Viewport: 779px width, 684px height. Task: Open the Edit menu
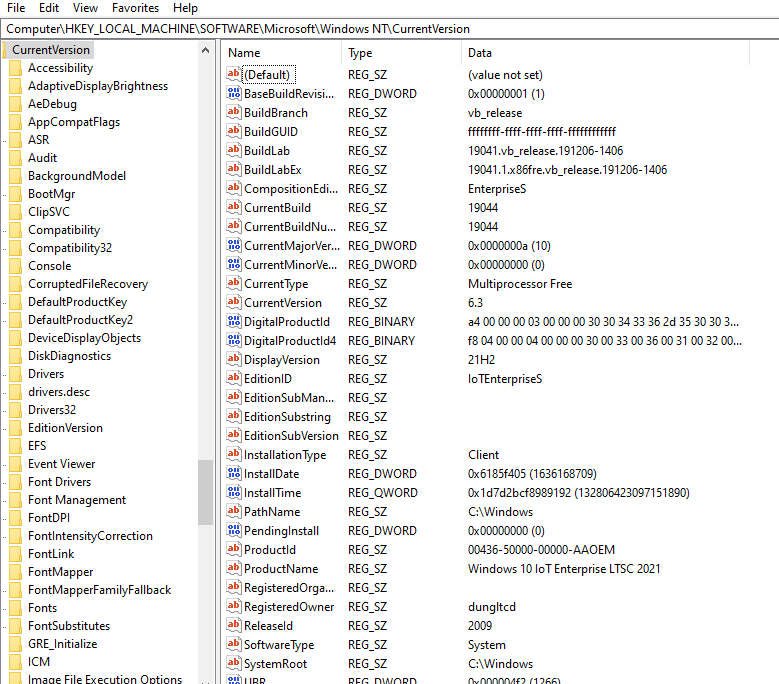[49, 8]
